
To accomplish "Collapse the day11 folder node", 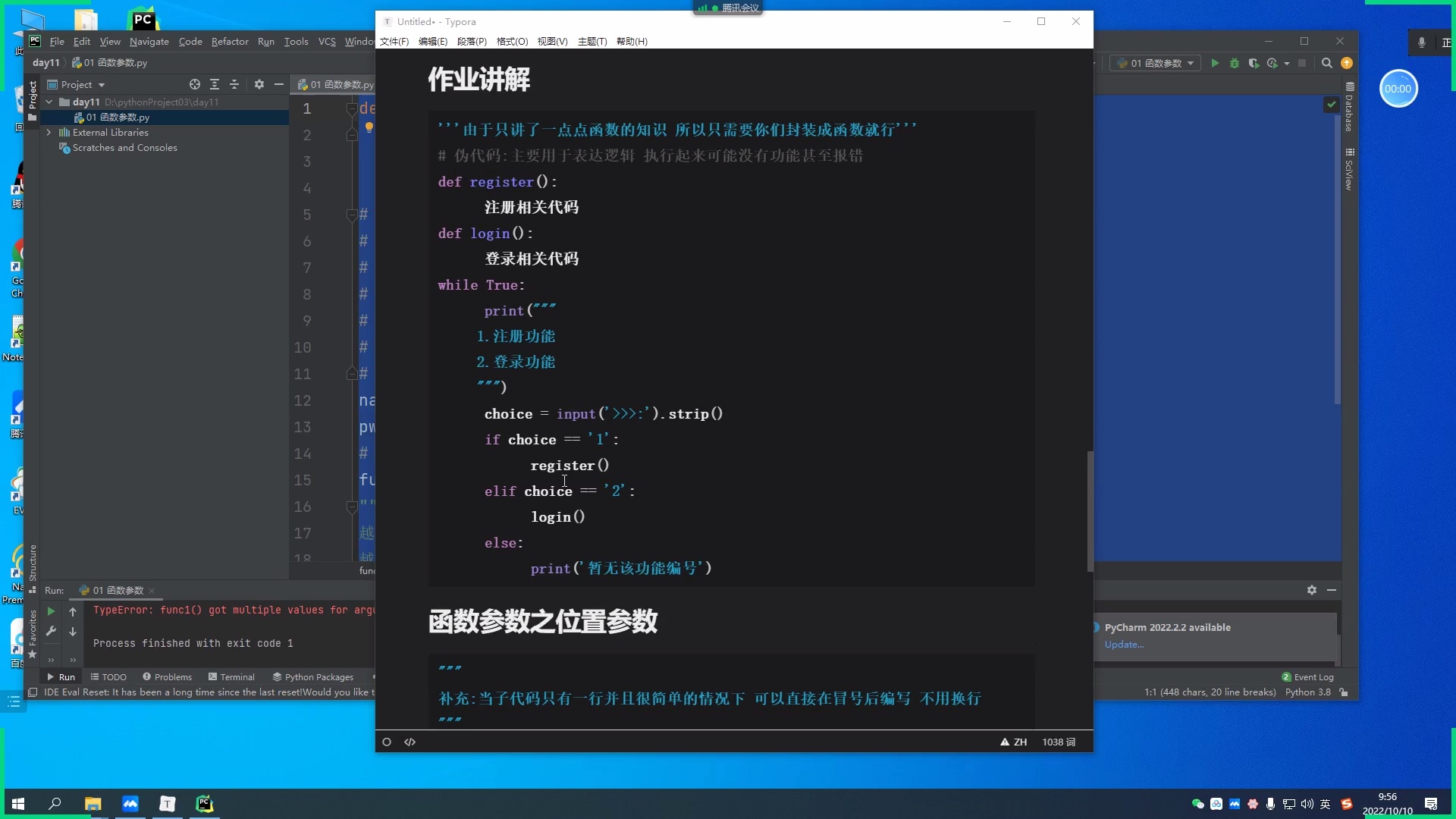I will (x=50, y=102).
